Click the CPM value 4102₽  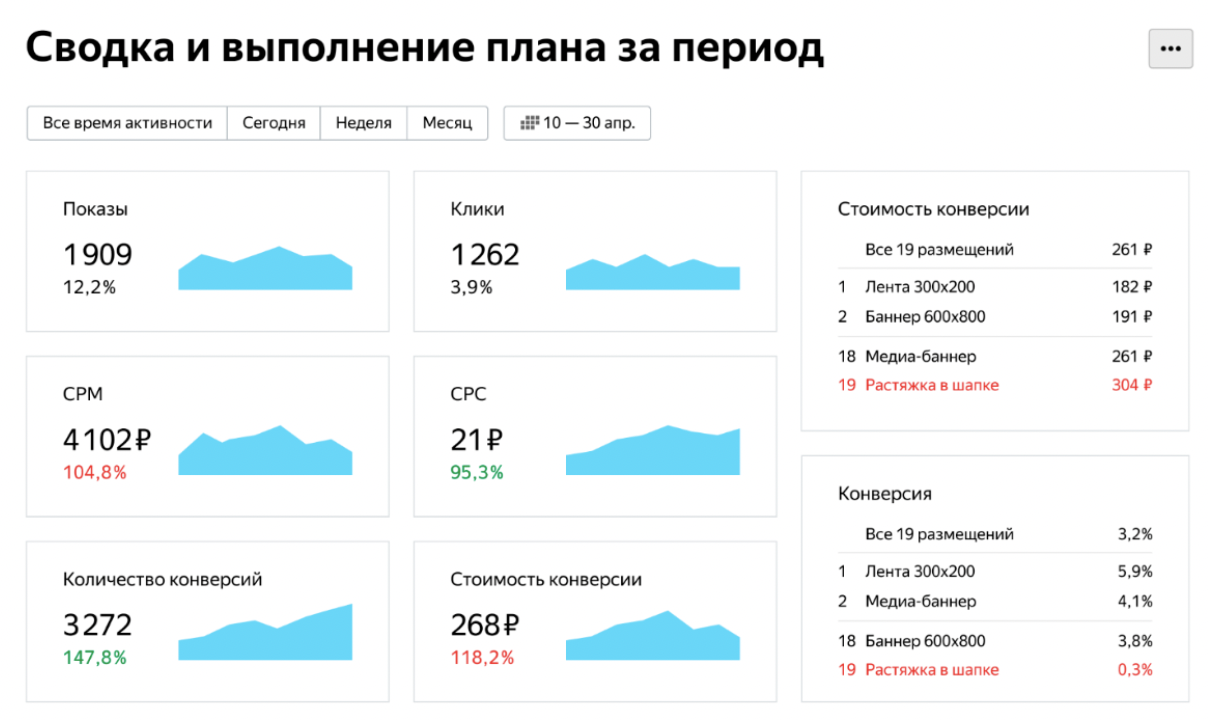(x=108, y=440)
